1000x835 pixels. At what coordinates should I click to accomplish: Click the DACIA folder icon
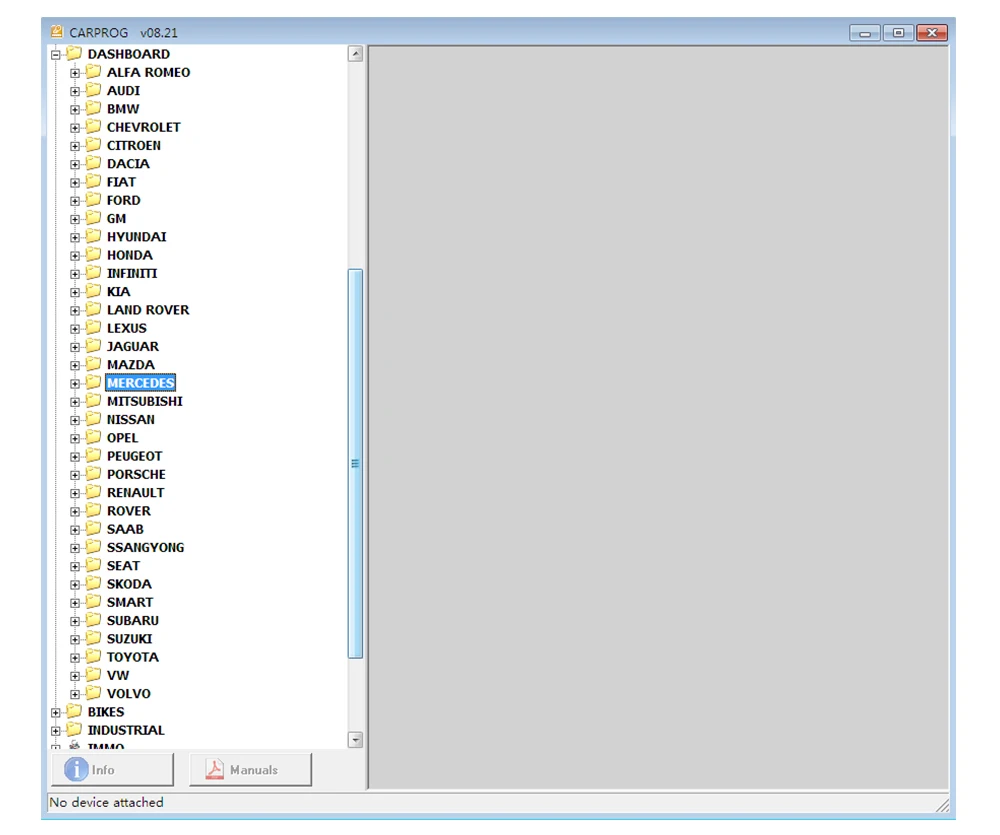[94, 163]
